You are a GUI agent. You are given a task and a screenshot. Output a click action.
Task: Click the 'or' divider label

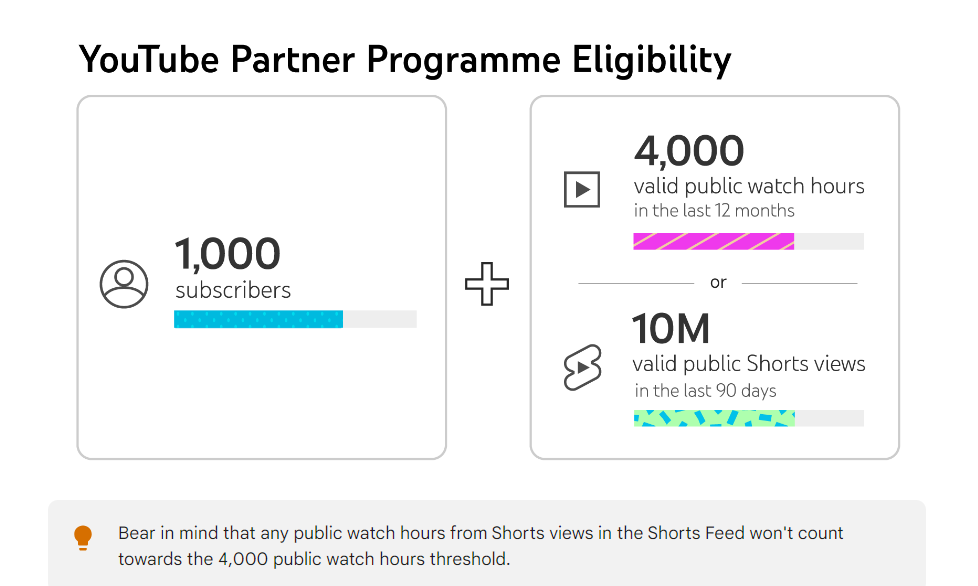pyautogui.click(x=718, y=283)
